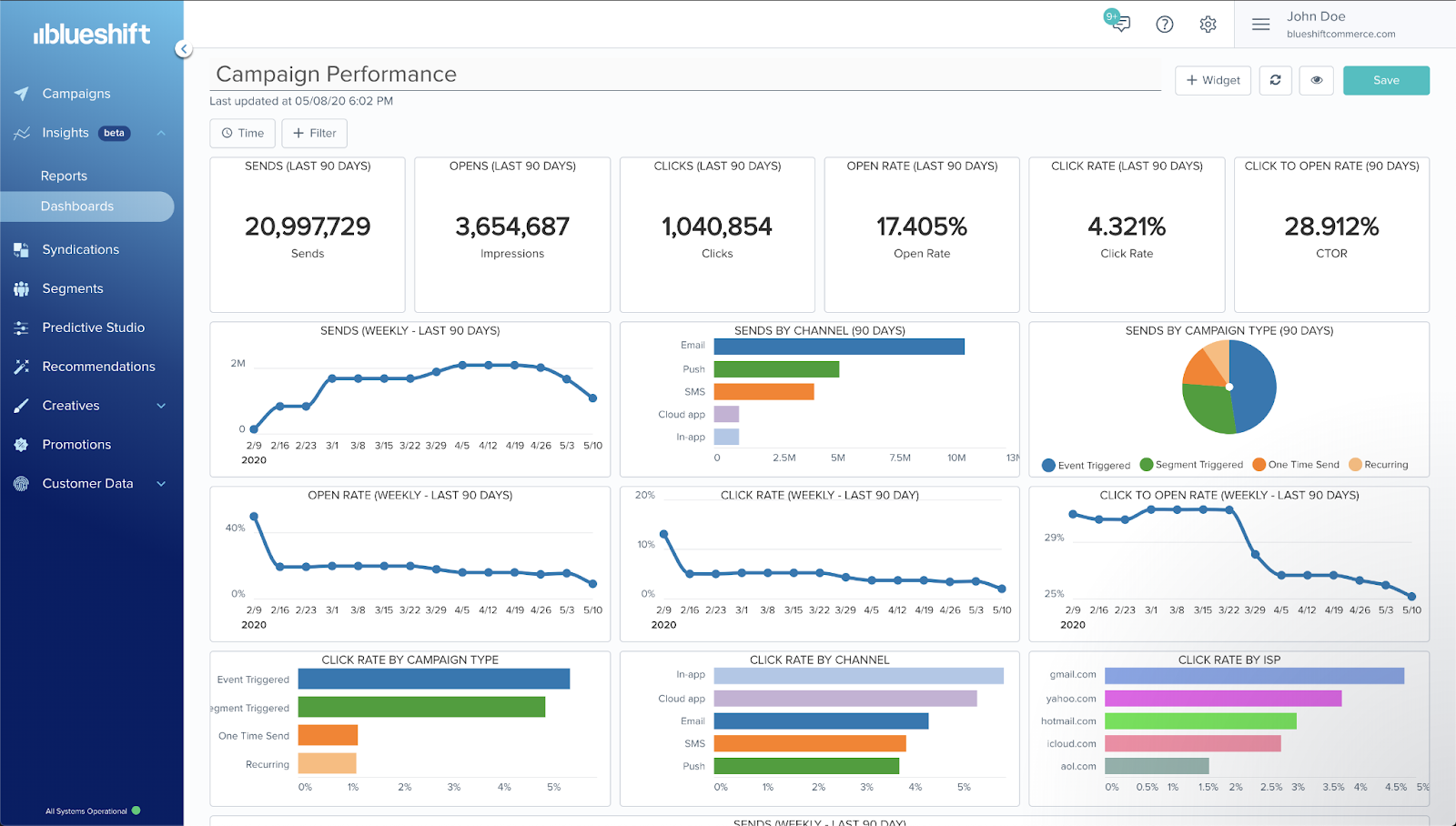Add a new Widget
The height and width of the screenshot is (826, 1456).
(x=1213, y=80)
